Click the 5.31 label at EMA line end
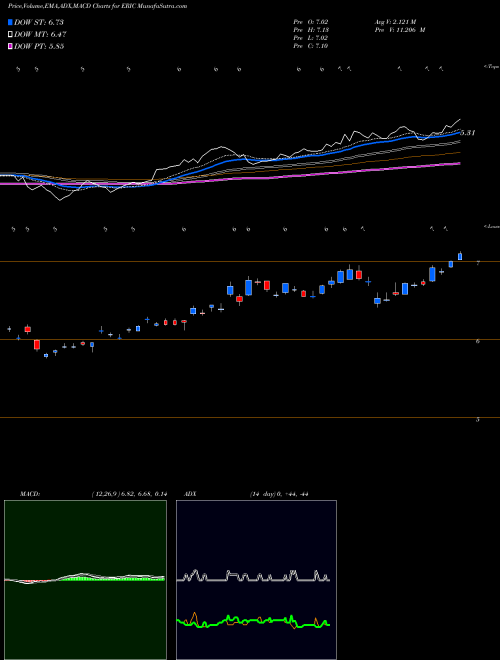 [x=468, y=133]
